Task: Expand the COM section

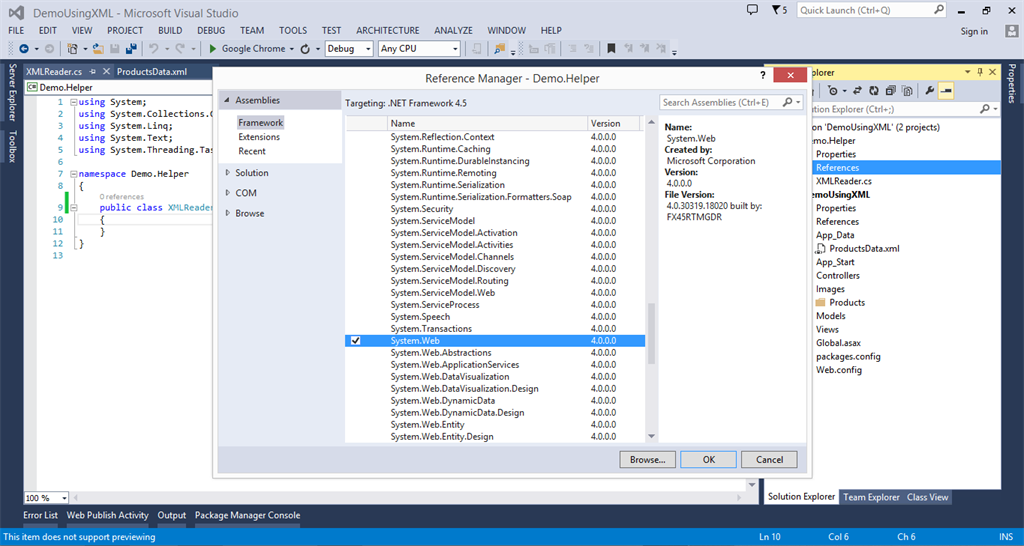Action: [227, 193]
